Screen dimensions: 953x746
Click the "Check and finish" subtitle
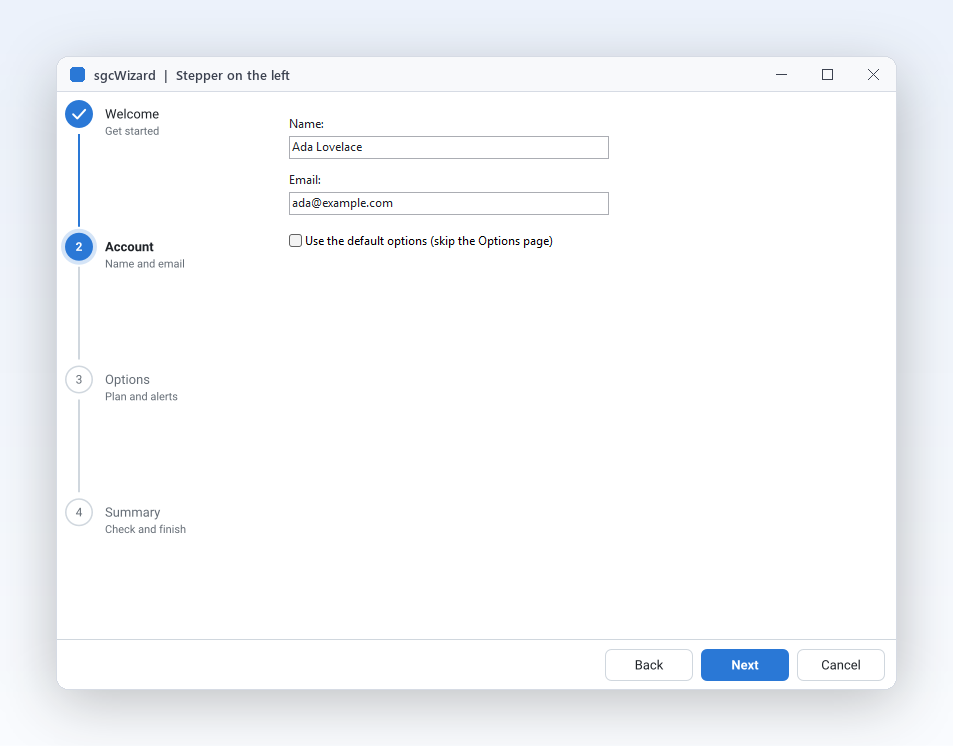click(x=145, y=530)
